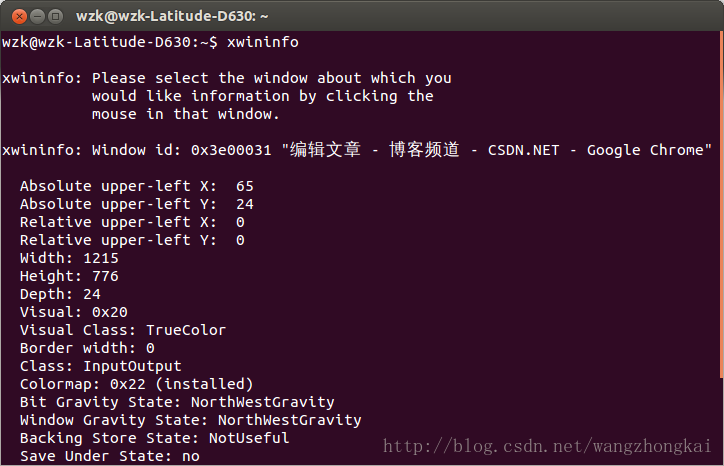
Task: Click the xwininfo command at the prompt
Action: [x=263, y=42]
